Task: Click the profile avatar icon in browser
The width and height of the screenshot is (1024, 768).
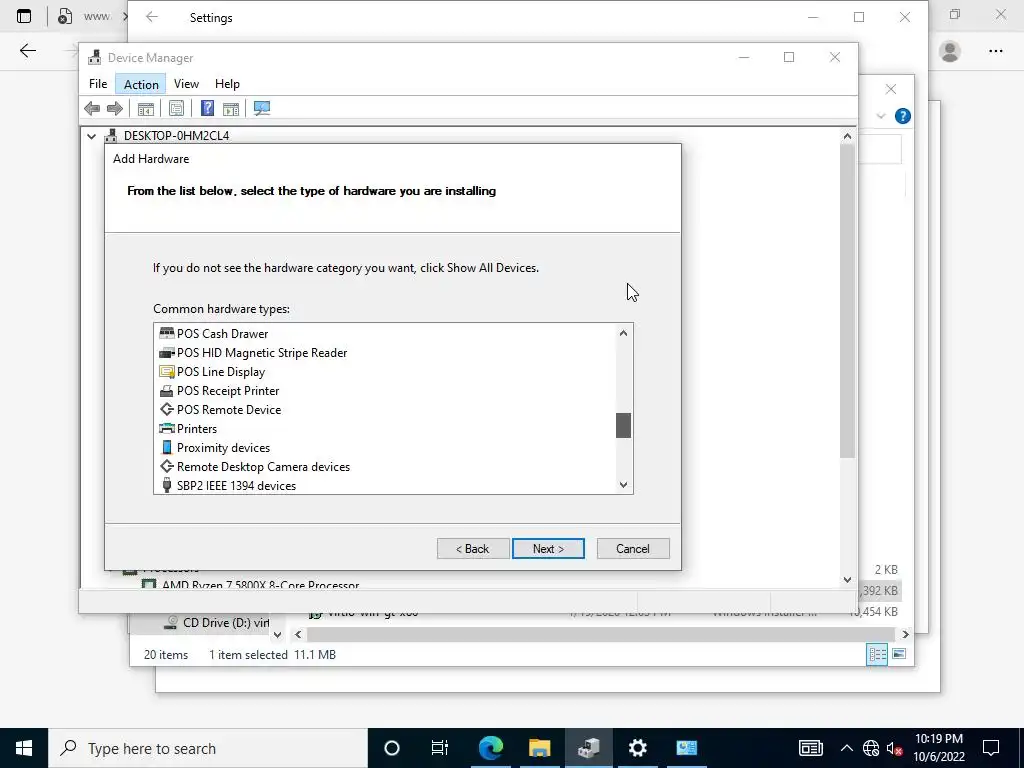Action: (x=950, y=51)
